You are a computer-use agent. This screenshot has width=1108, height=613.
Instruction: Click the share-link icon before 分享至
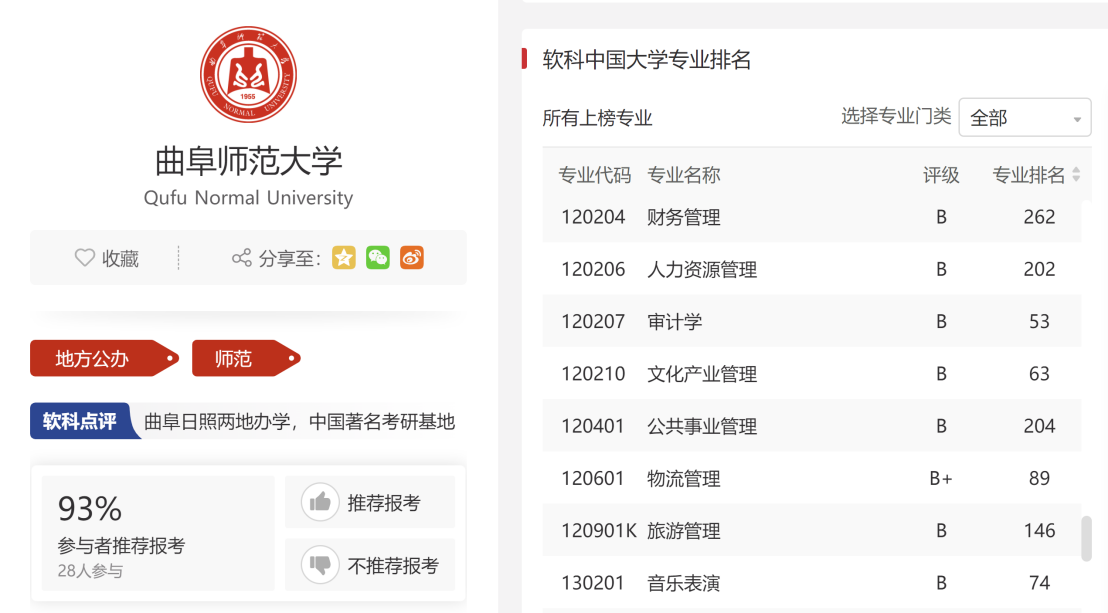241,257
